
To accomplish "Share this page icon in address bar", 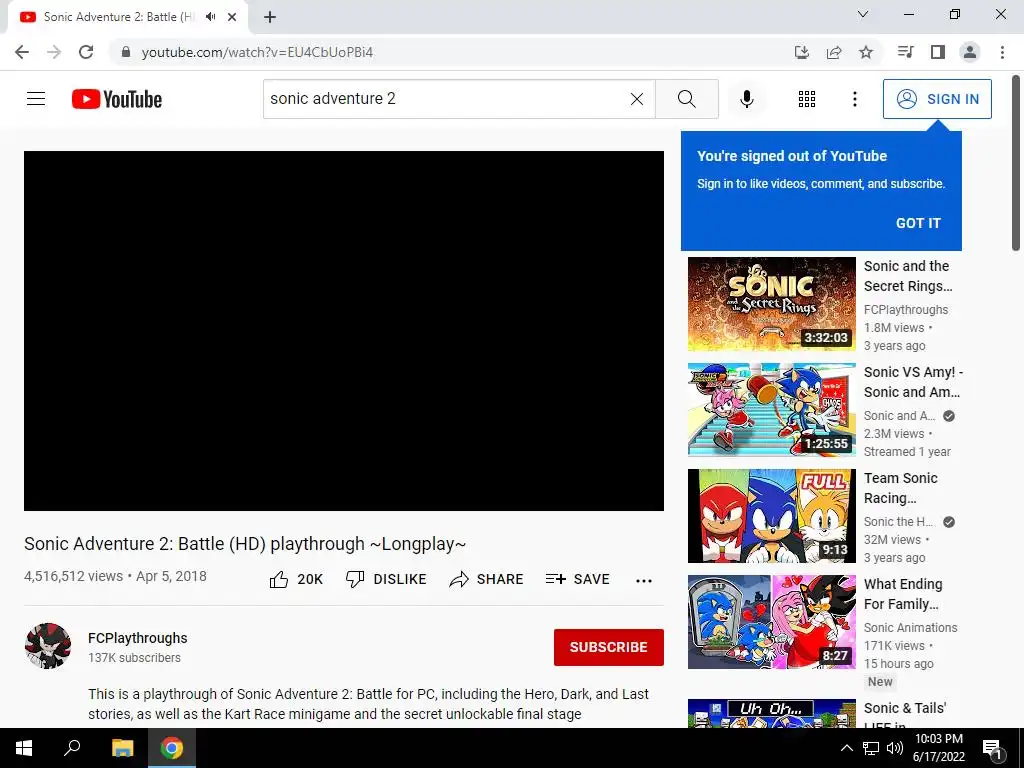I will click(833, 52).
